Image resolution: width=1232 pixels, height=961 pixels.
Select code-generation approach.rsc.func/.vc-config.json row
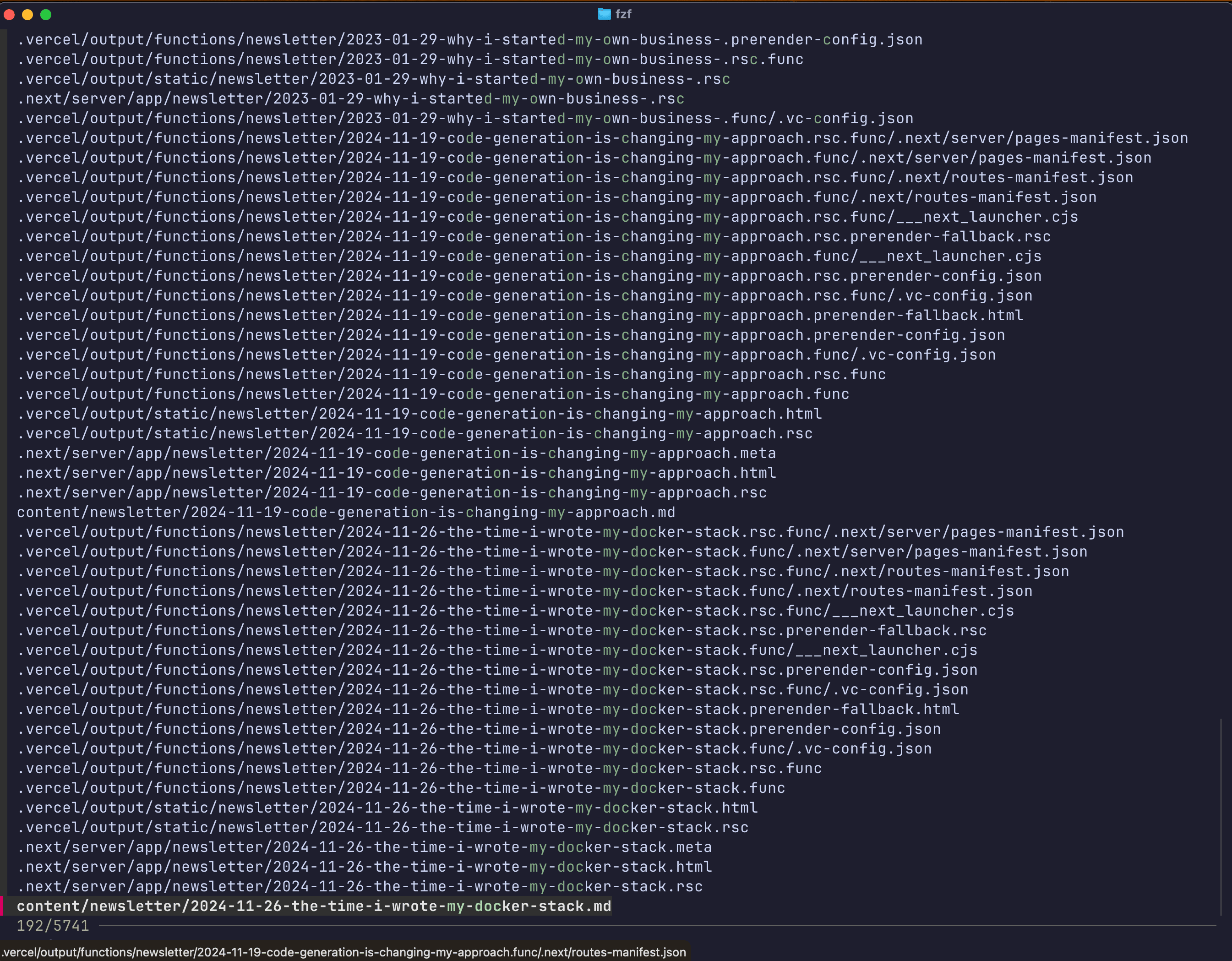[x=524, y=296]
